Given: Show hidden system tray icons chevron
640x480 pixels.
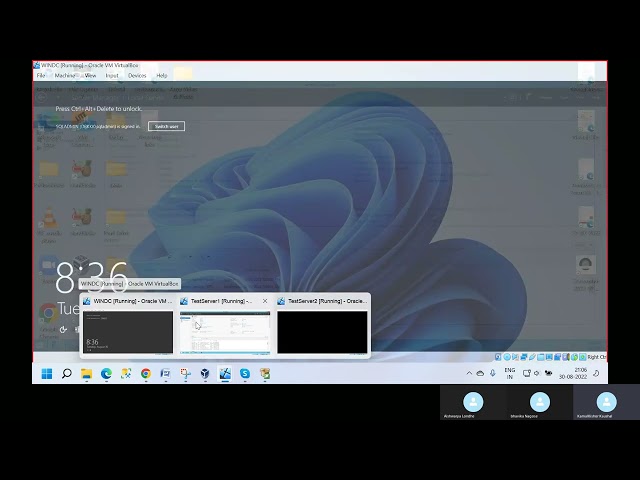Looking at the screenshot, I should coord(469,373).
